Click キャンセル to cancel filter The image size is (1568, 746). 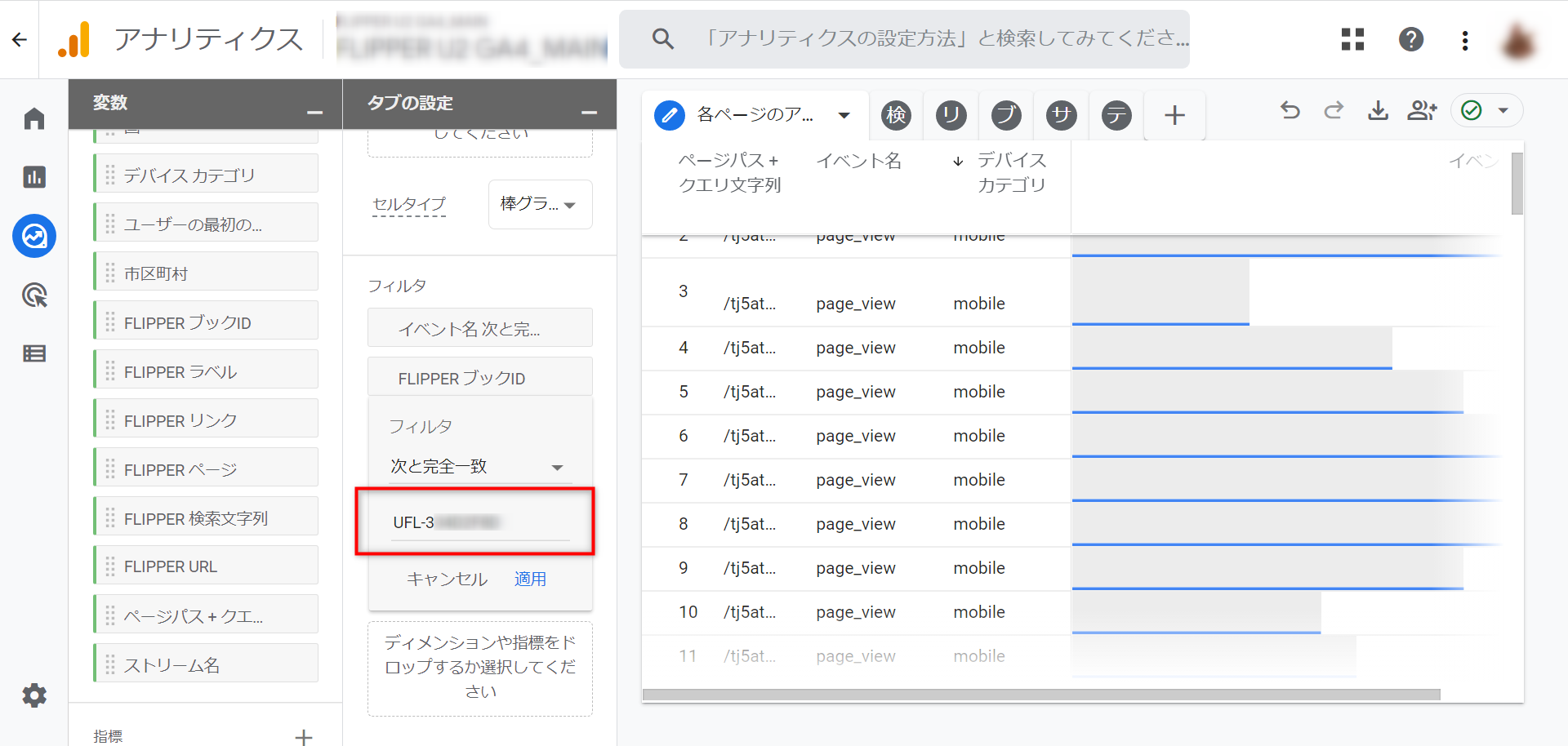tap(447, 579)
